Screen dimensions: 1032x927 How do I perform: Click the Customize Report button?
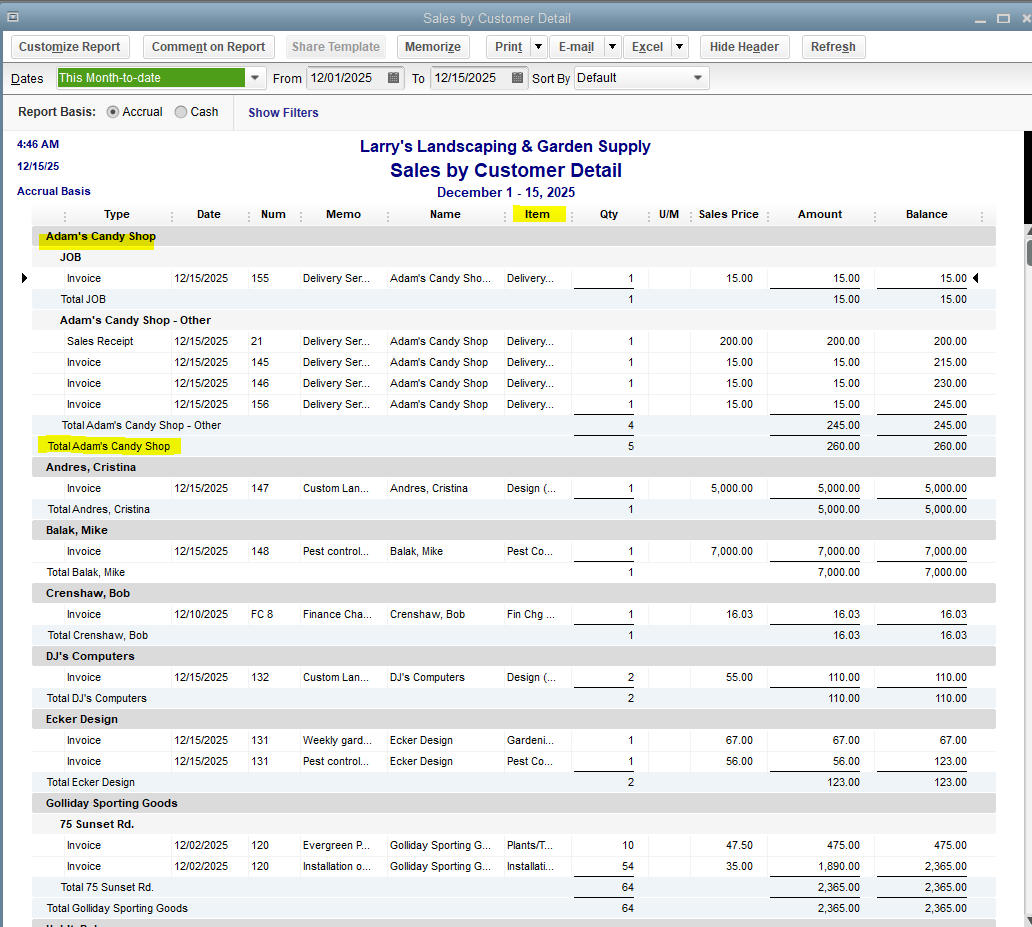pyautogui.click(x=70, y=47)
